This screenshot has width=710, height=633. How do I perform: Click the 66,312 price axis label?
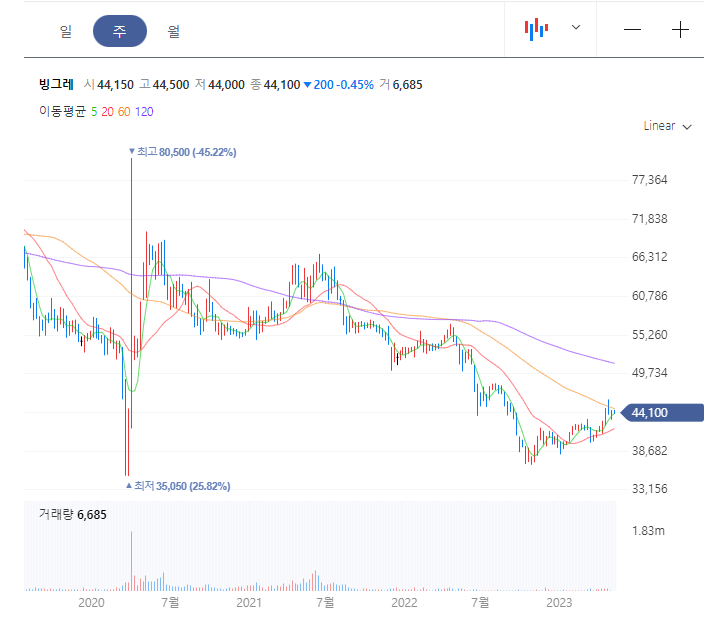click(x=649, y=257)
